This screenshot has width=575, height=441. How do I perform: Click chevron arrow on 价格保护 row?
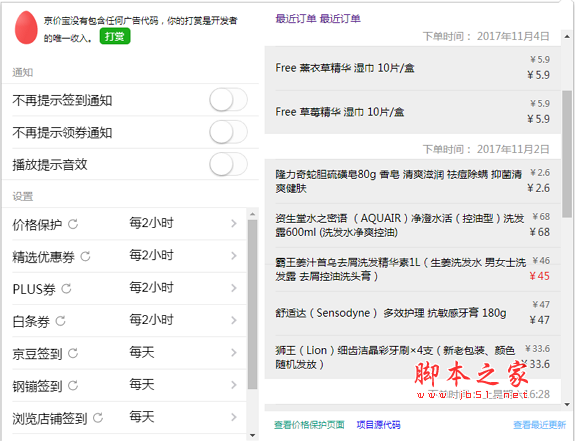[234, 223]
